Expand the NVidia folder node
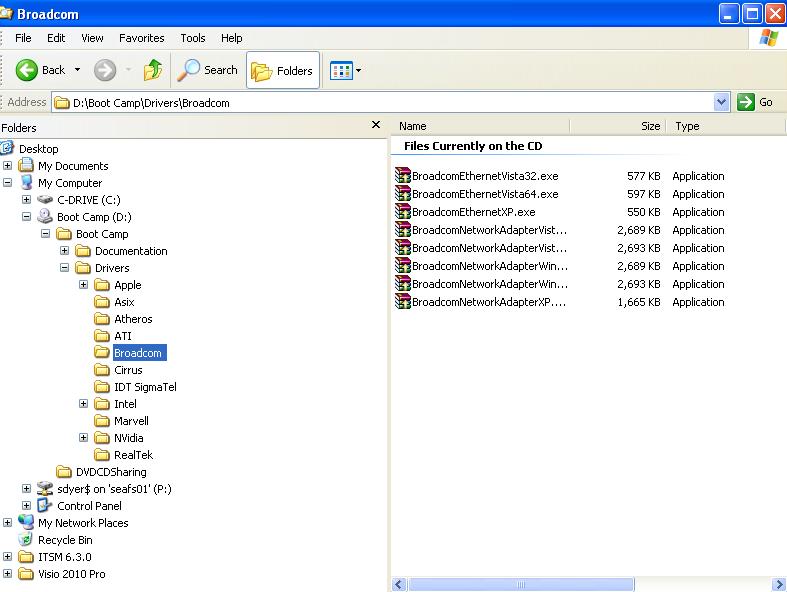The height and width of the screenshot is (592, 787). 83,438
